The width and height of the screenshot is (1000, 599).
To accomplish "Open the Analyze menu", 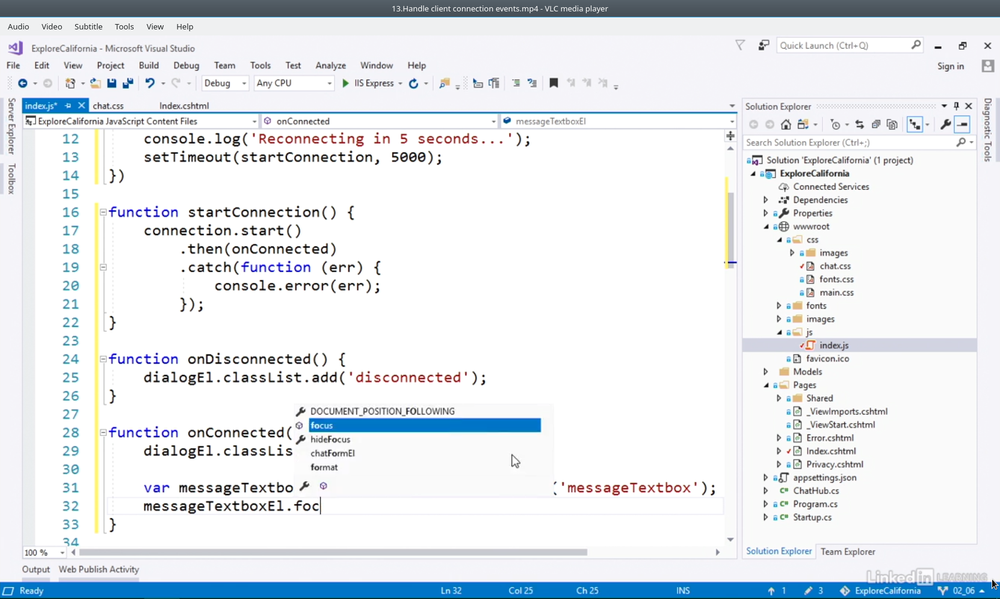I will pos(330,66).
